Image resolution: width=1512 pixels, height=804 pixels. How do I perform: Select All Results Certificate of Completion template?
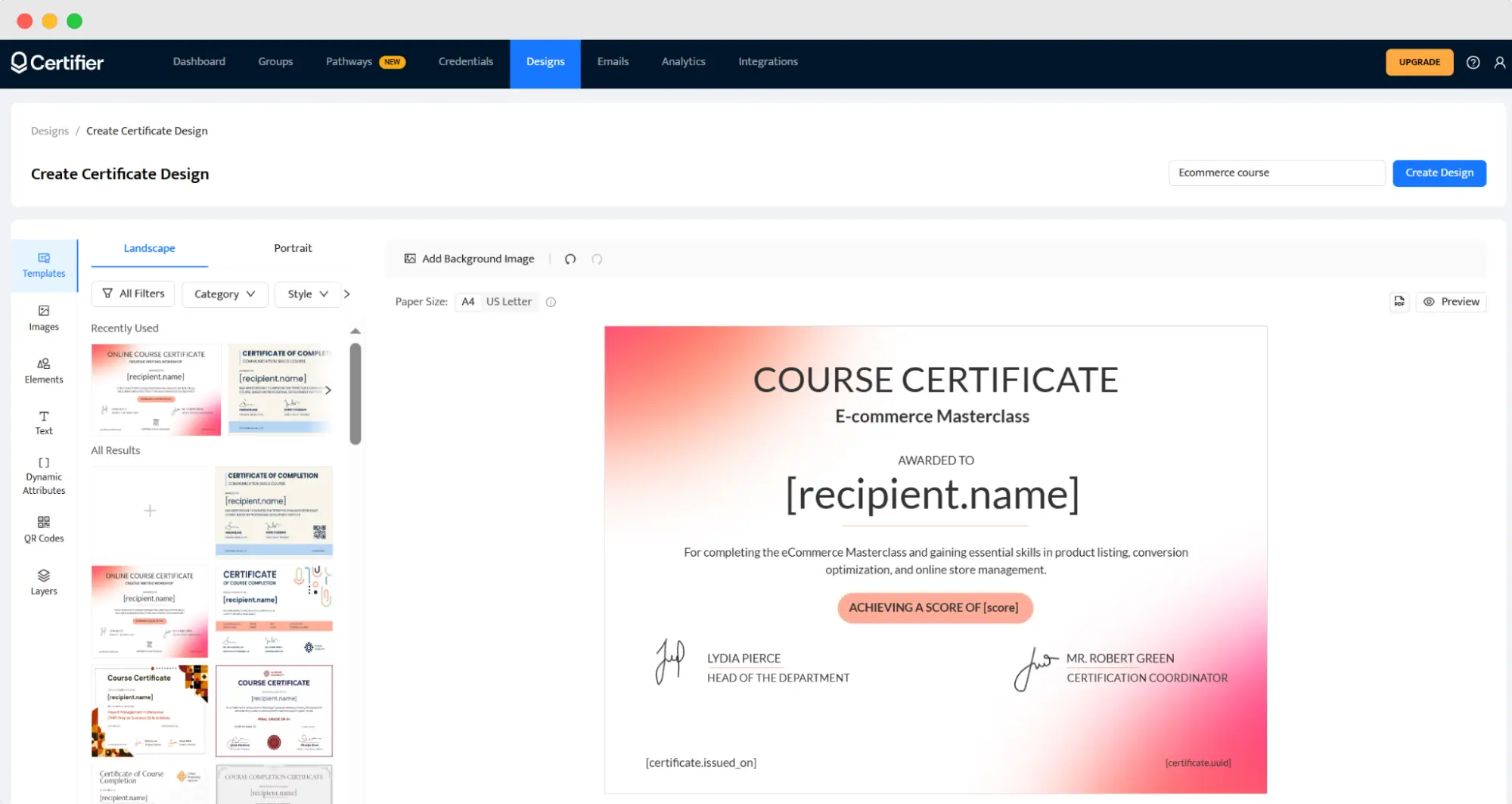coord(274,511)
